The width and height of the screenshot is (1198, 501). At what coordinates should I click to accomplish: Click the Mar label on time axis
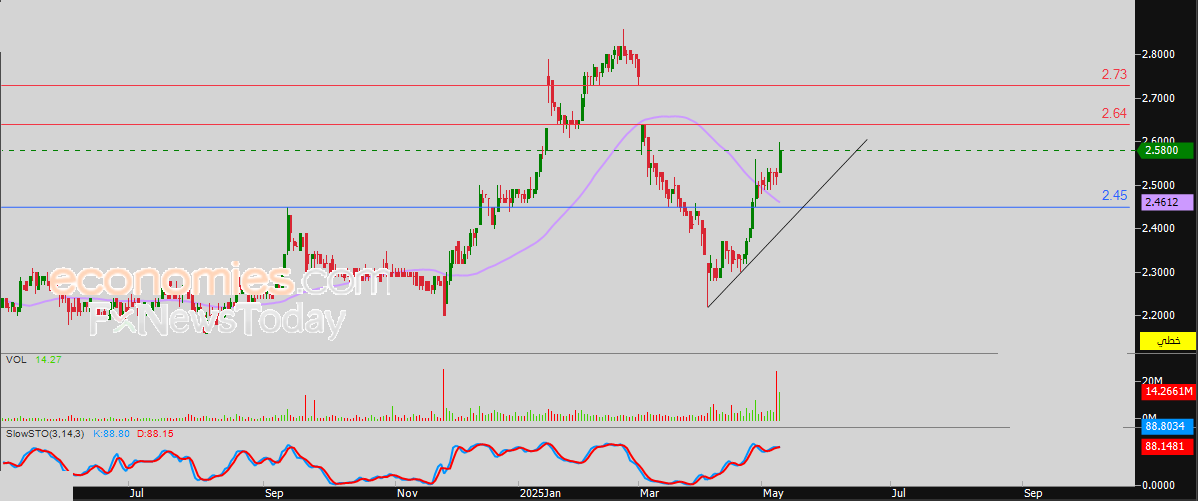[x=649, y=493]
